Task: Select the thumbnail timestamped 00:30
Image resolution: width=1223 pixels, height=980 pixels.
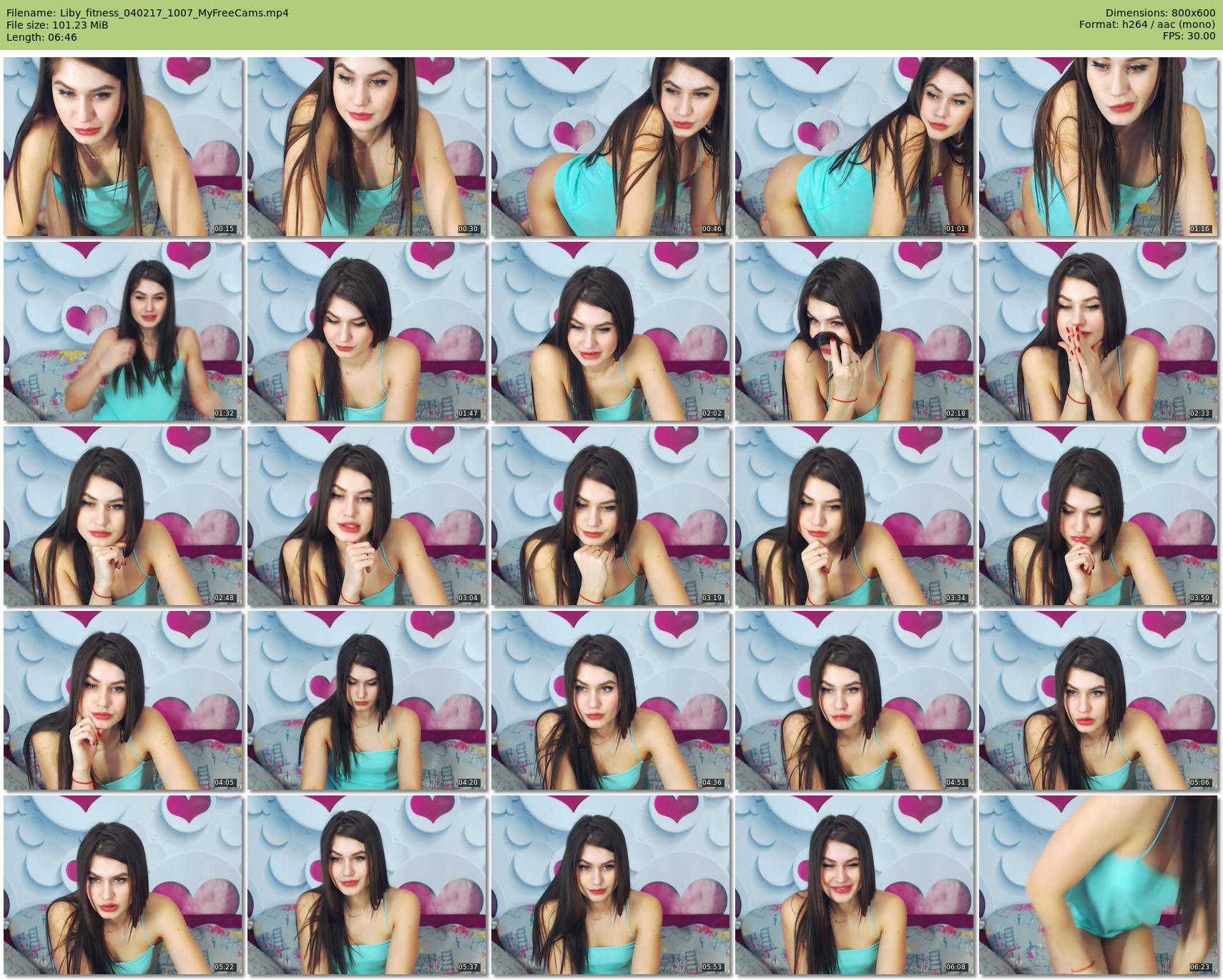Action: click(367, 147)
